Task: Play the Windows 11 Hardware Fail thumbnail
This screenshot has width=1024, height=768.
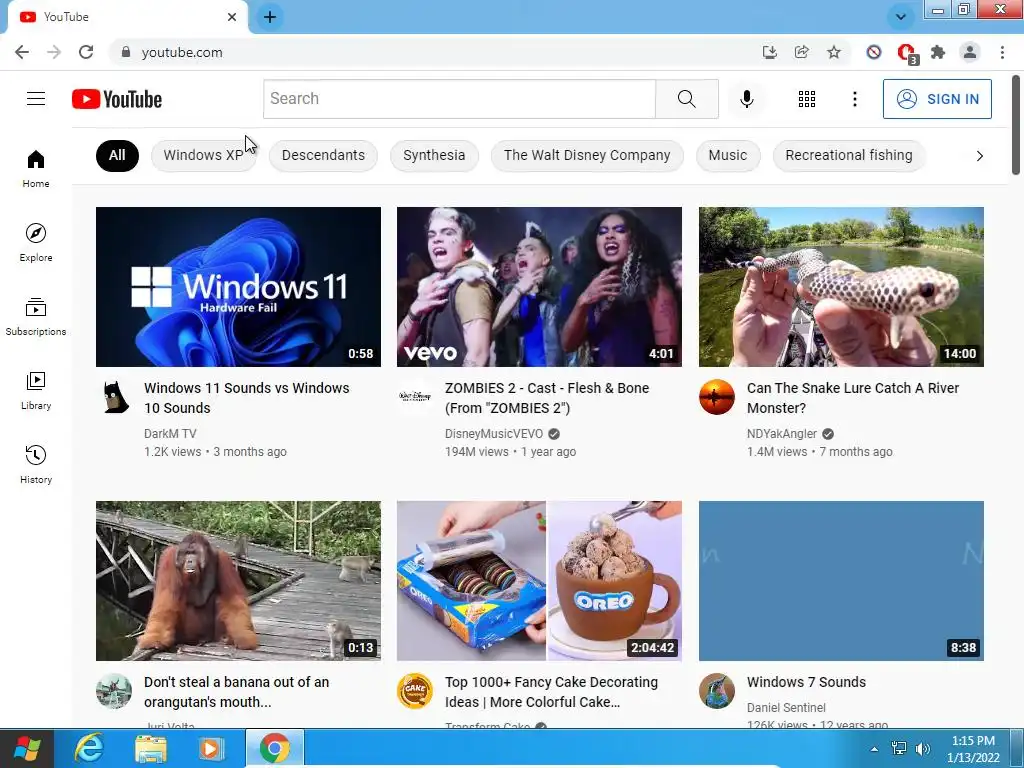Action: [238, 287]
